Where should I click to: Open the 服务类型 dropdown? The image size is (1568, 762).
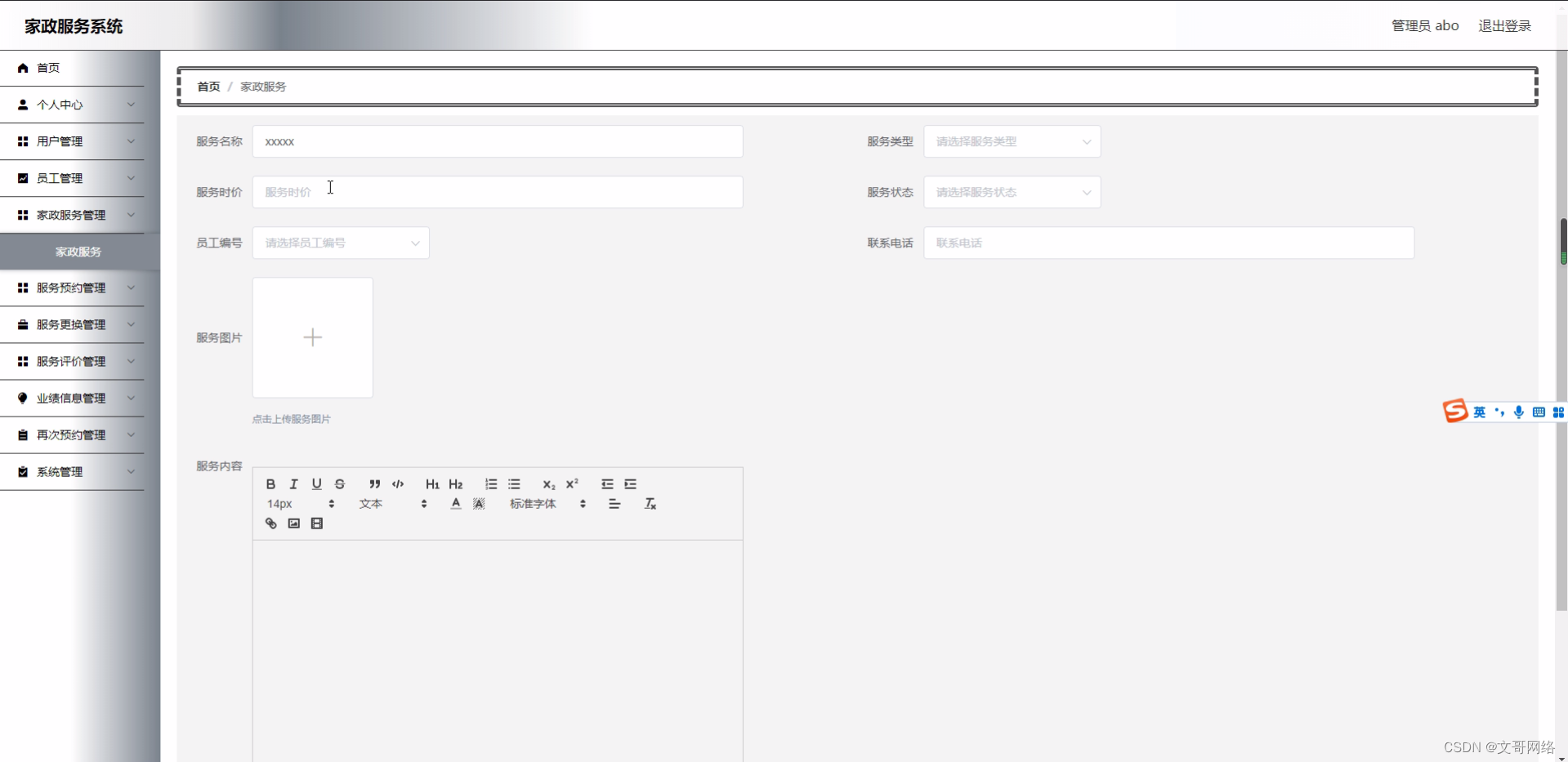point(1012,141)
